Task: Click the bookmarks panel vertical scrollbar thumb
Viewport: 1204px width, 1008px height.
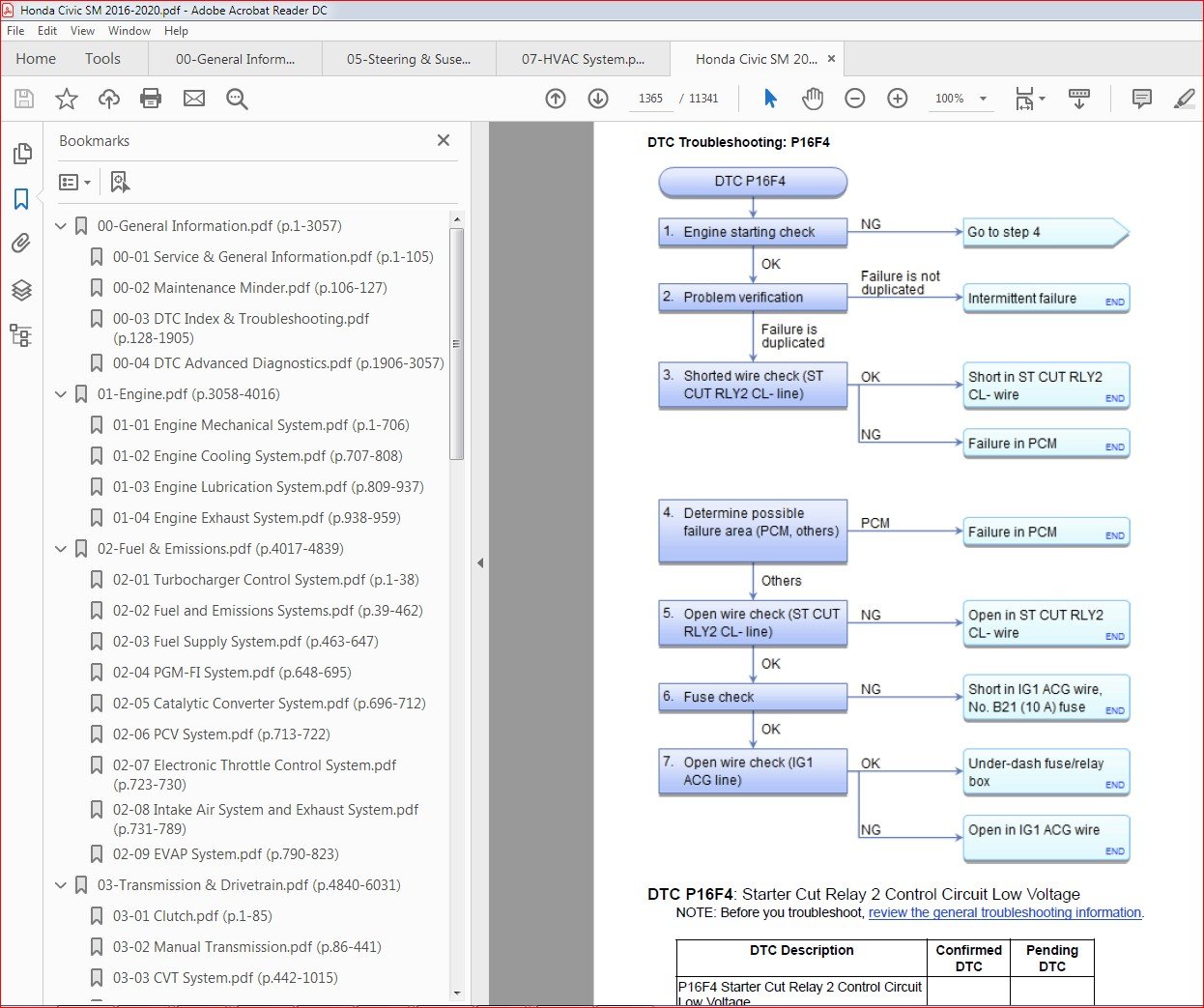Action: click(x=456, y=343)
